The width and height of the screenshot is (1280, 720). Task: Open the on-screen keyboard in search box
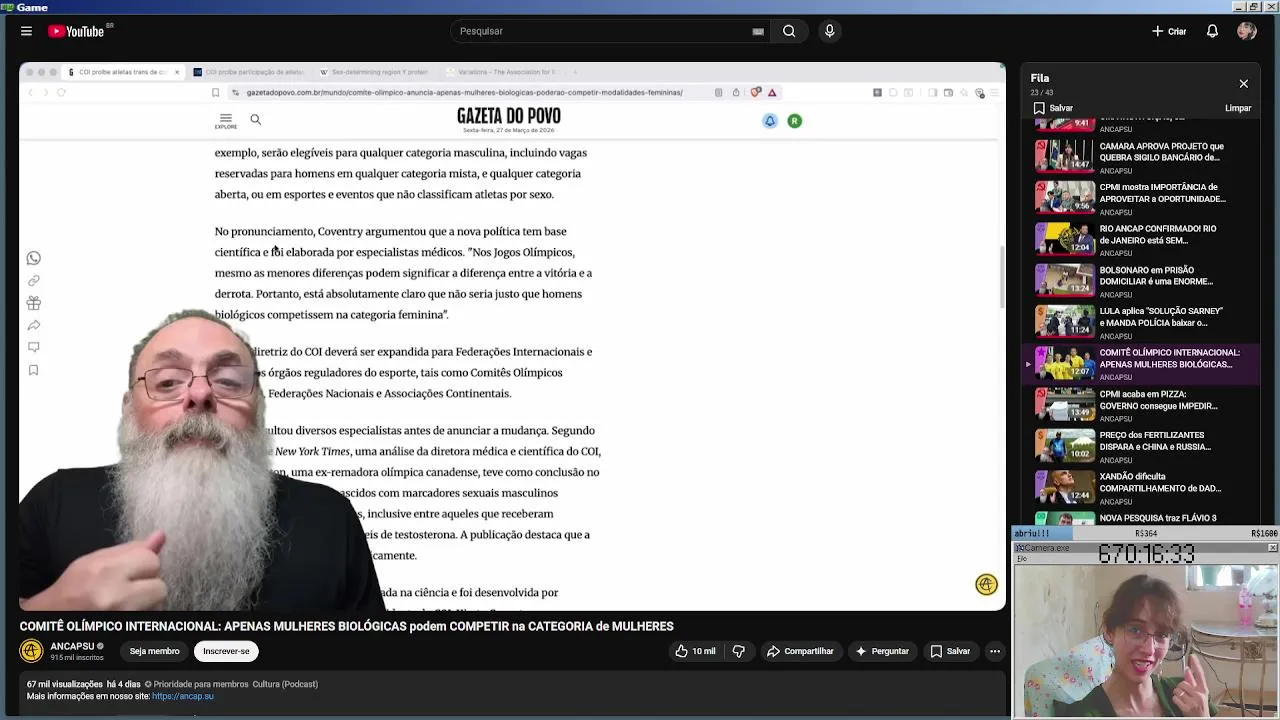tap(758, 31)
